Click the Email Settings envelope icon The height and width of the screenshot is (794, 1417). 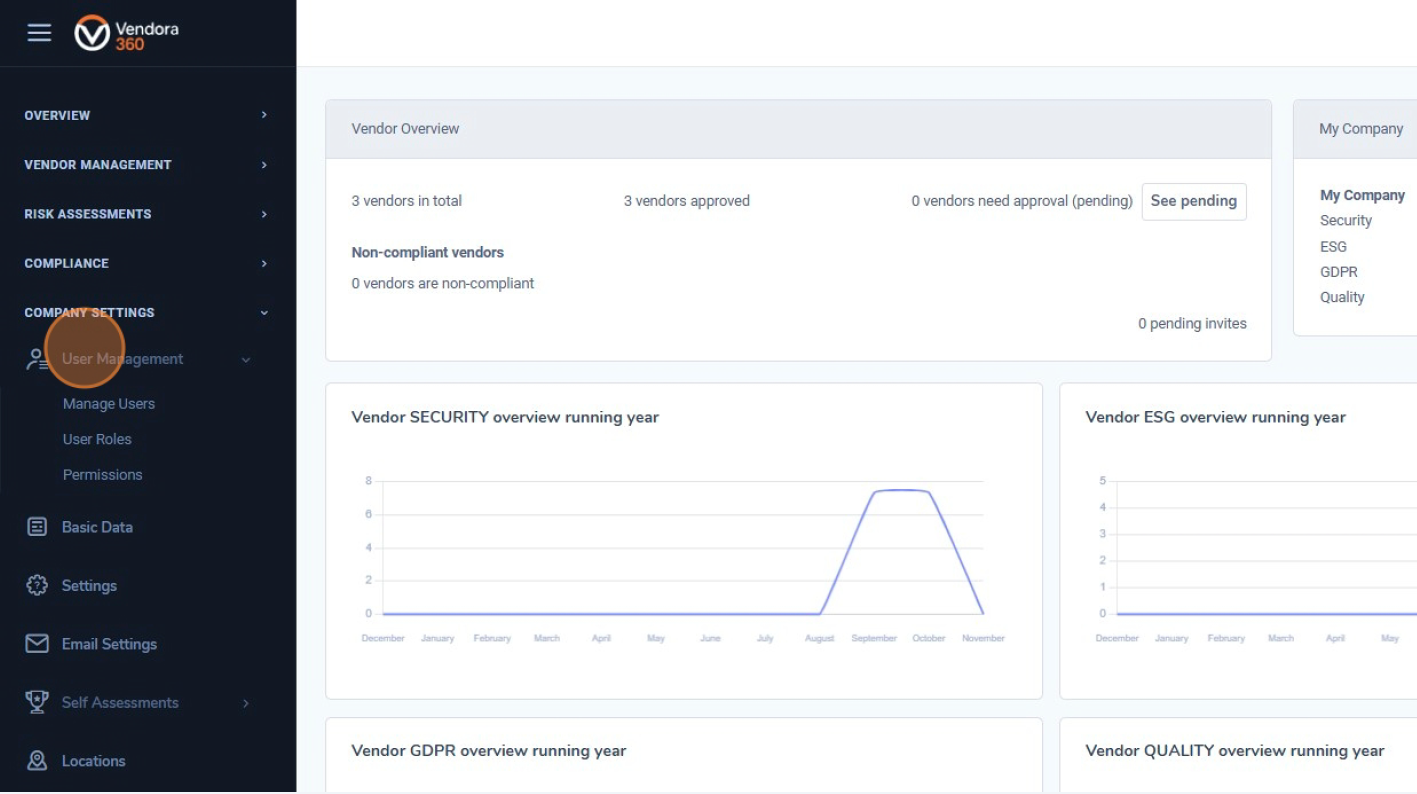37,644
